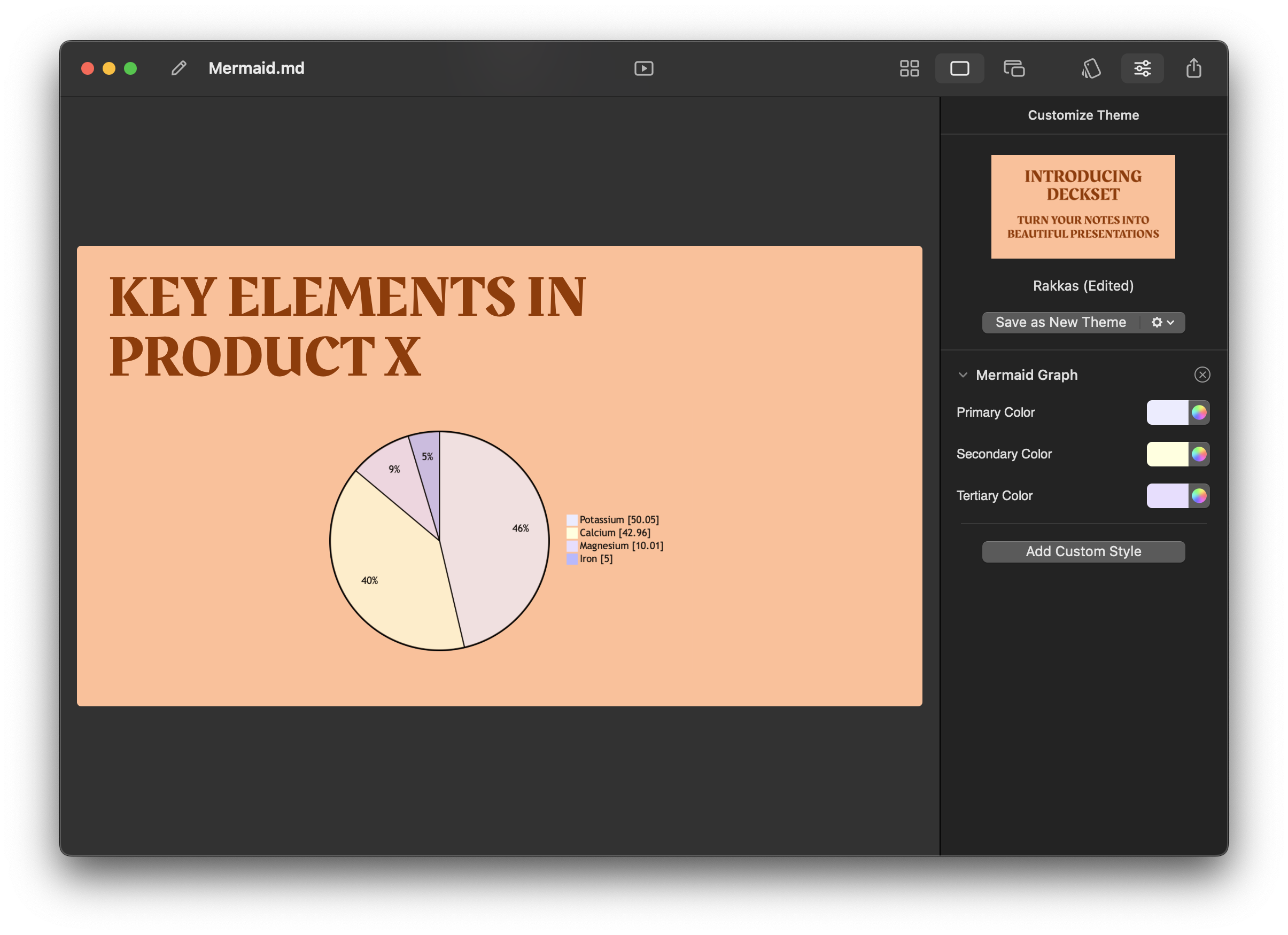This screenshot has height=935, width=1288.
Task: Click the Add Custom Style button
Action: click(x=1083, y=552)
